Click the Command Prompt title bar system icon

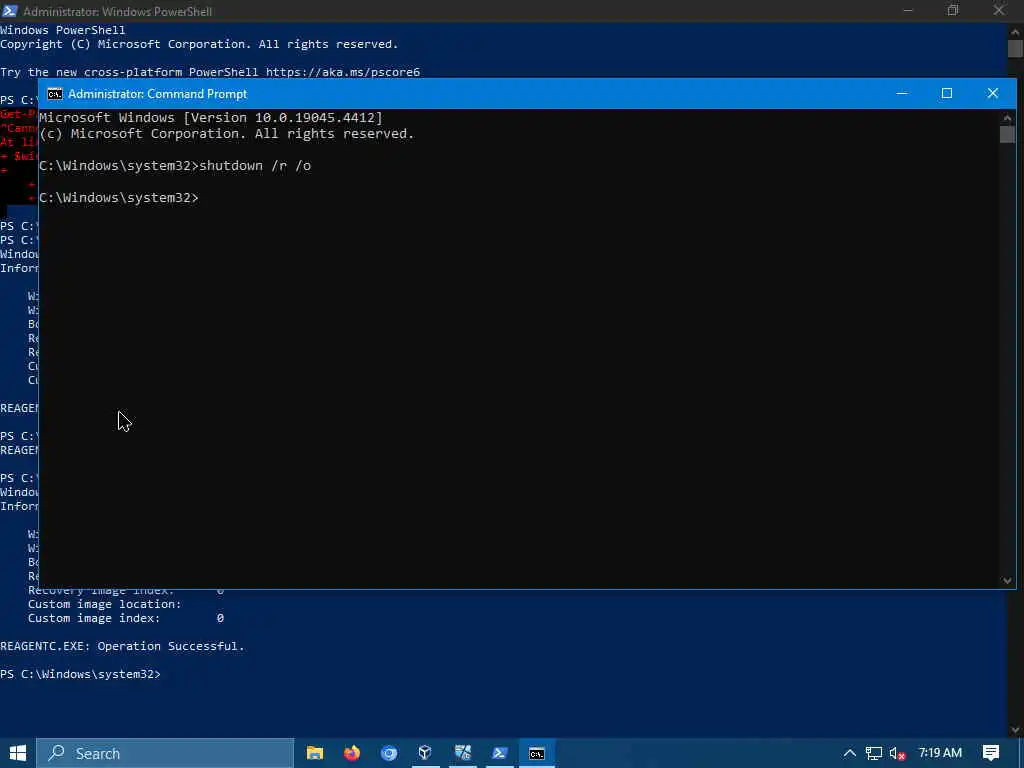coord(56,94)
